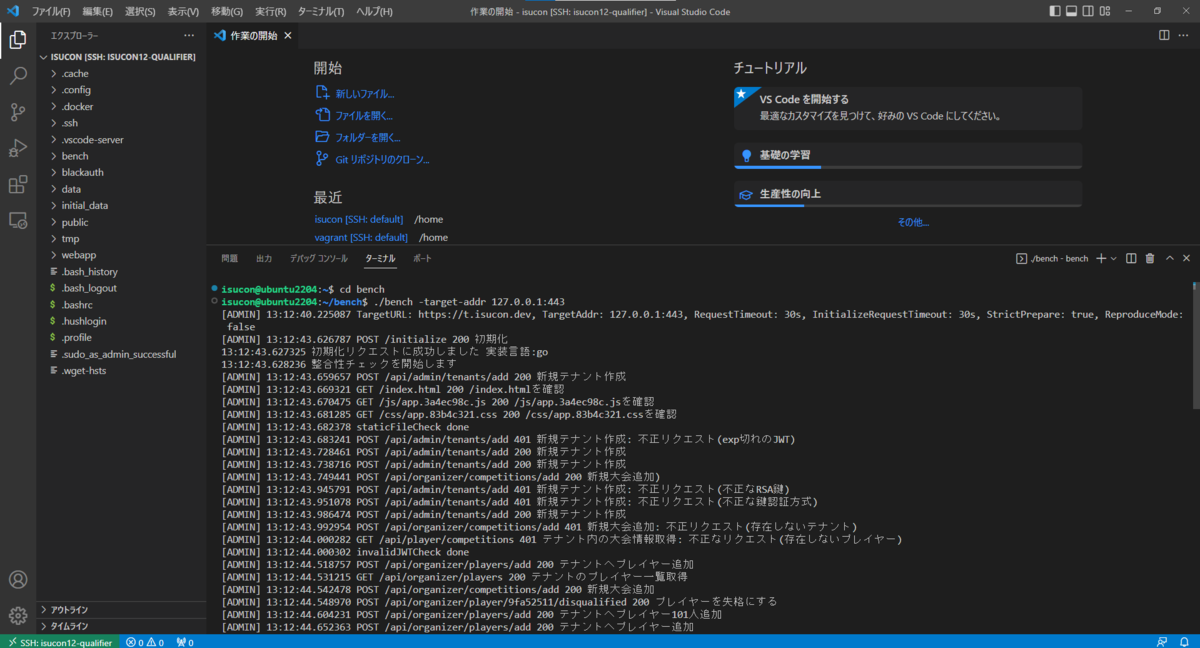Expand the .cache folder

[x=121, y=74]
